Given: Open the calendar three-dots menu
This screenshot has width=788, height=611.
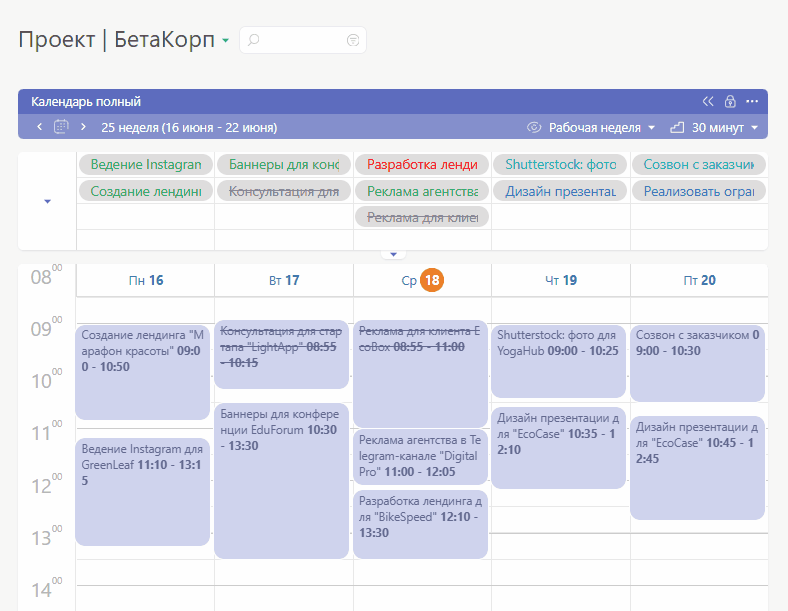Looking at the screenshot, I should pos(752,101).
